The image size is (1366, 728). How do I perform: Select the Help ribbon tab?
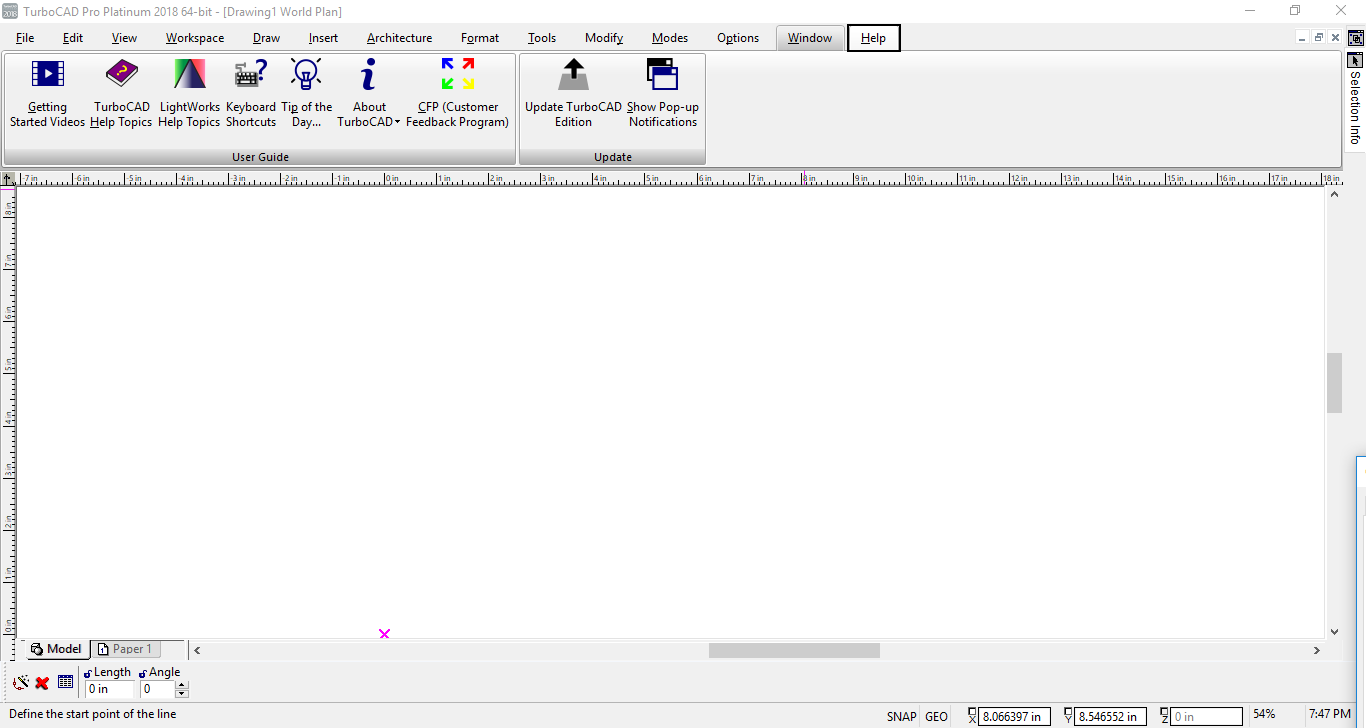(873, 38)
